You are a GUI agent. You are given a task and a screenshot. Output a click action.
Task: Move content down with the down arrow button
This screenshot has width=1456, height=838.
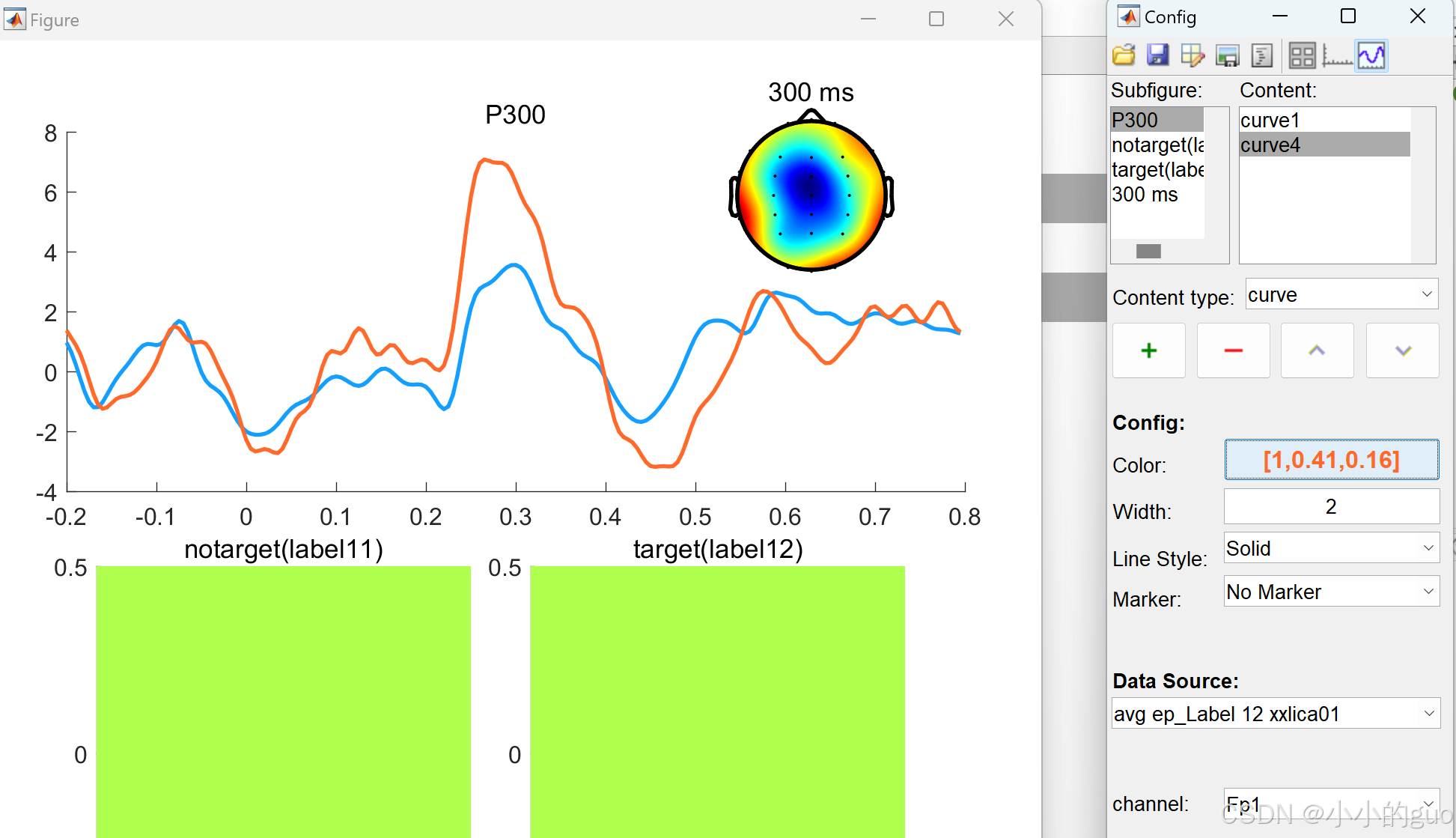(1403, 350)
